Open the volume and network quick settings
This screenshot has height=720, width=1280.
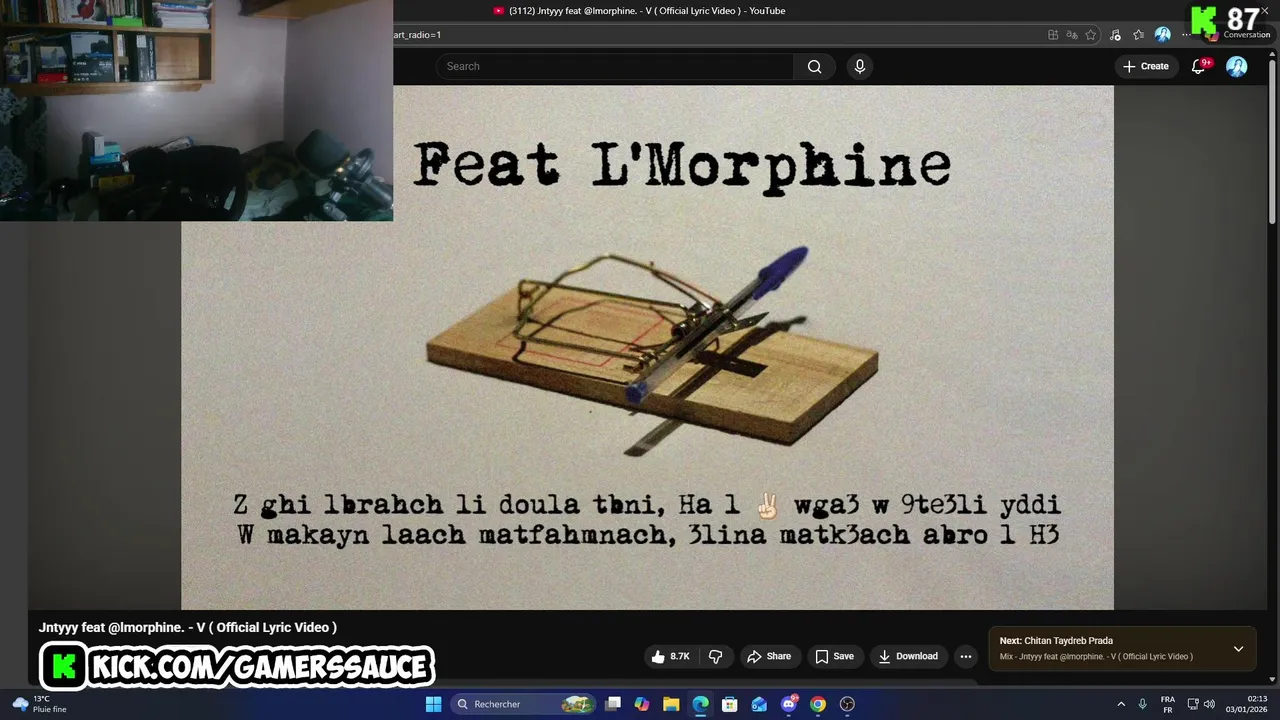pos(1201,704)
